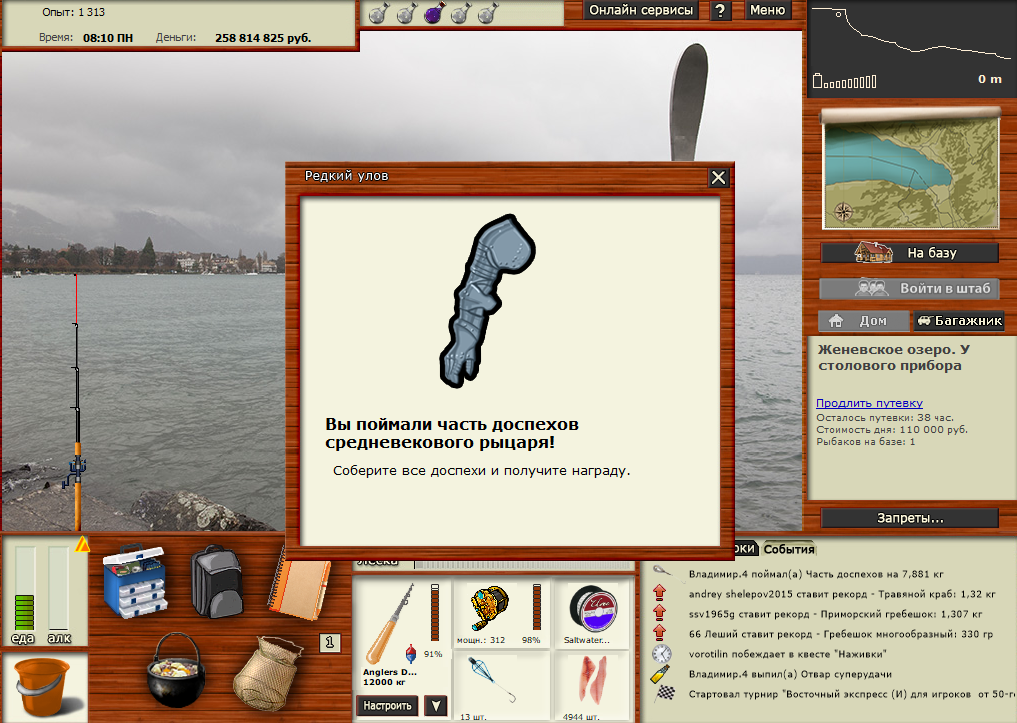This screenshot has height=723, width=1017.
Task: Click the knight armor piece image
Action: (x=487, y=301)
